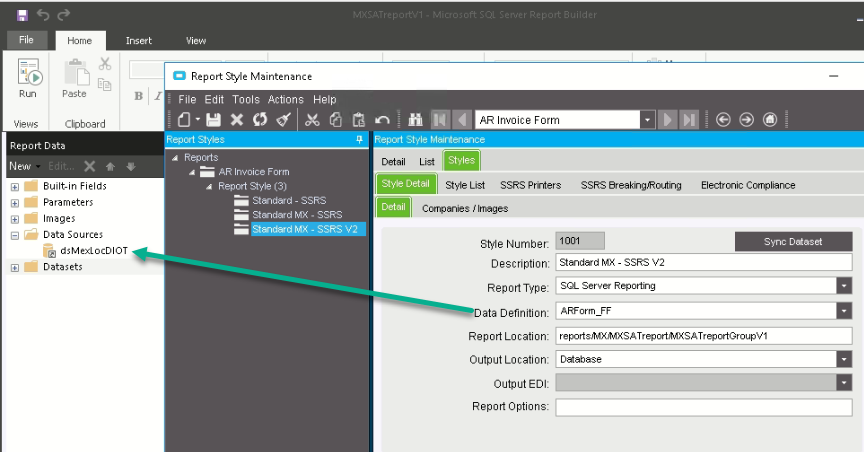This screenshot has width=864, height=452.
Task: Click the Sync Dataset button
Action: tap(793, 242)
